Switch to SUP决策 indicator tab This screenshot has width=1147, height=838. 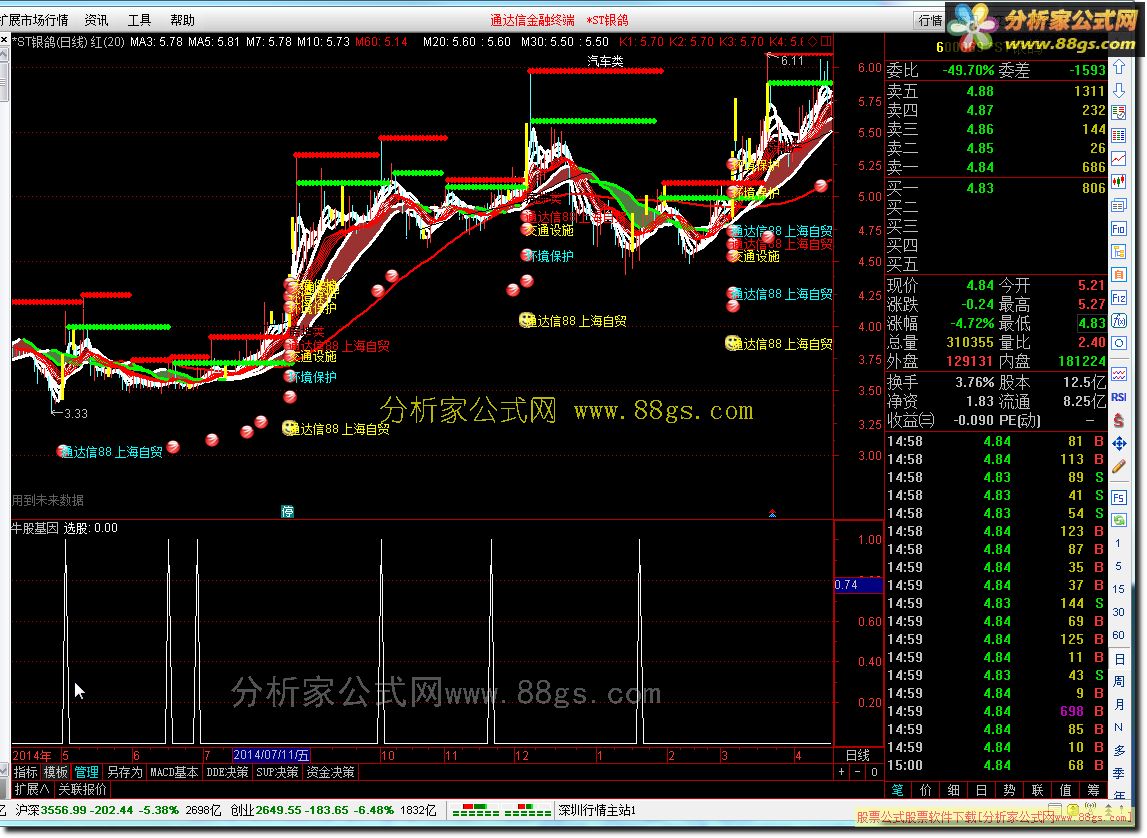pyautogui.click(x=277, y=772)
